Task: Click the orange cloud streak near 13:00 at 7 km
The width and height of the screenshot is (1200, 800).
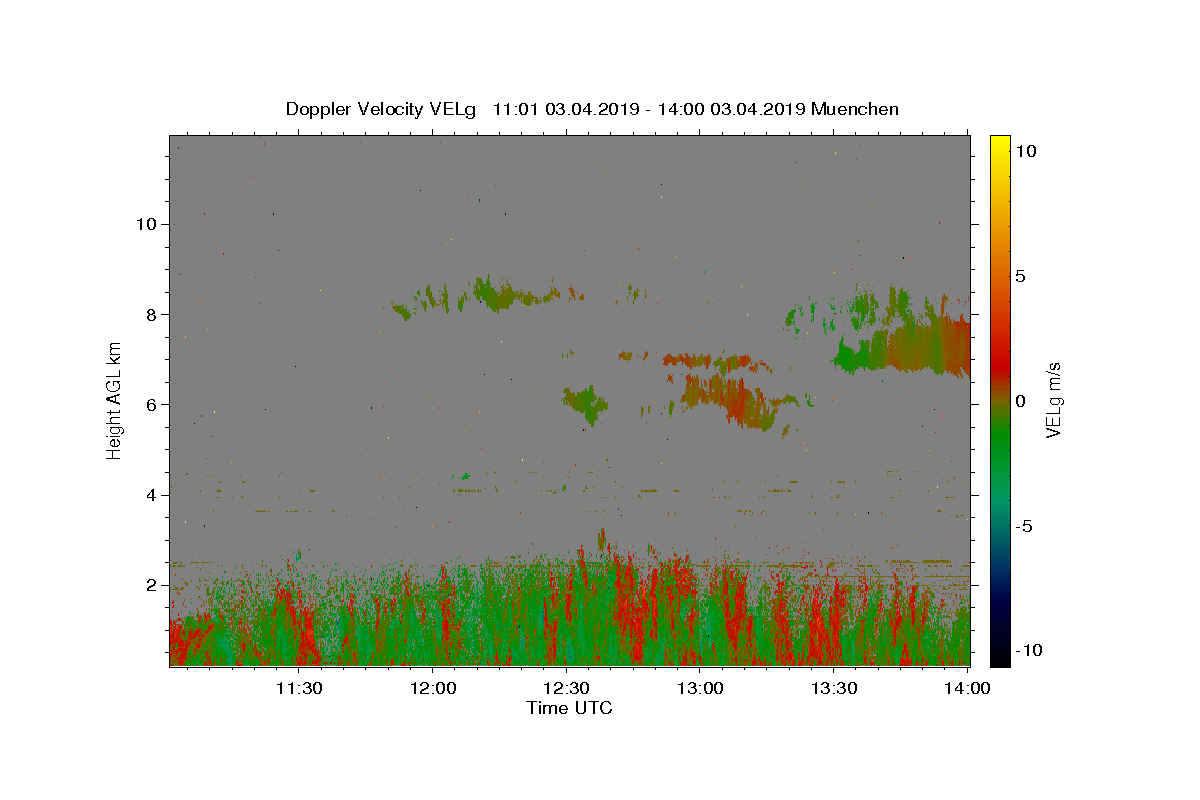Action: (706, 360)
